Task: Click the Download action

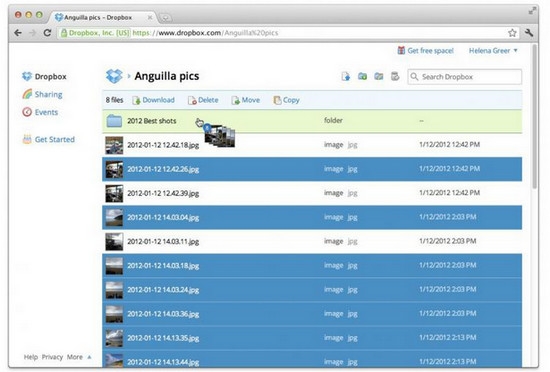Action: coord(153,100)
